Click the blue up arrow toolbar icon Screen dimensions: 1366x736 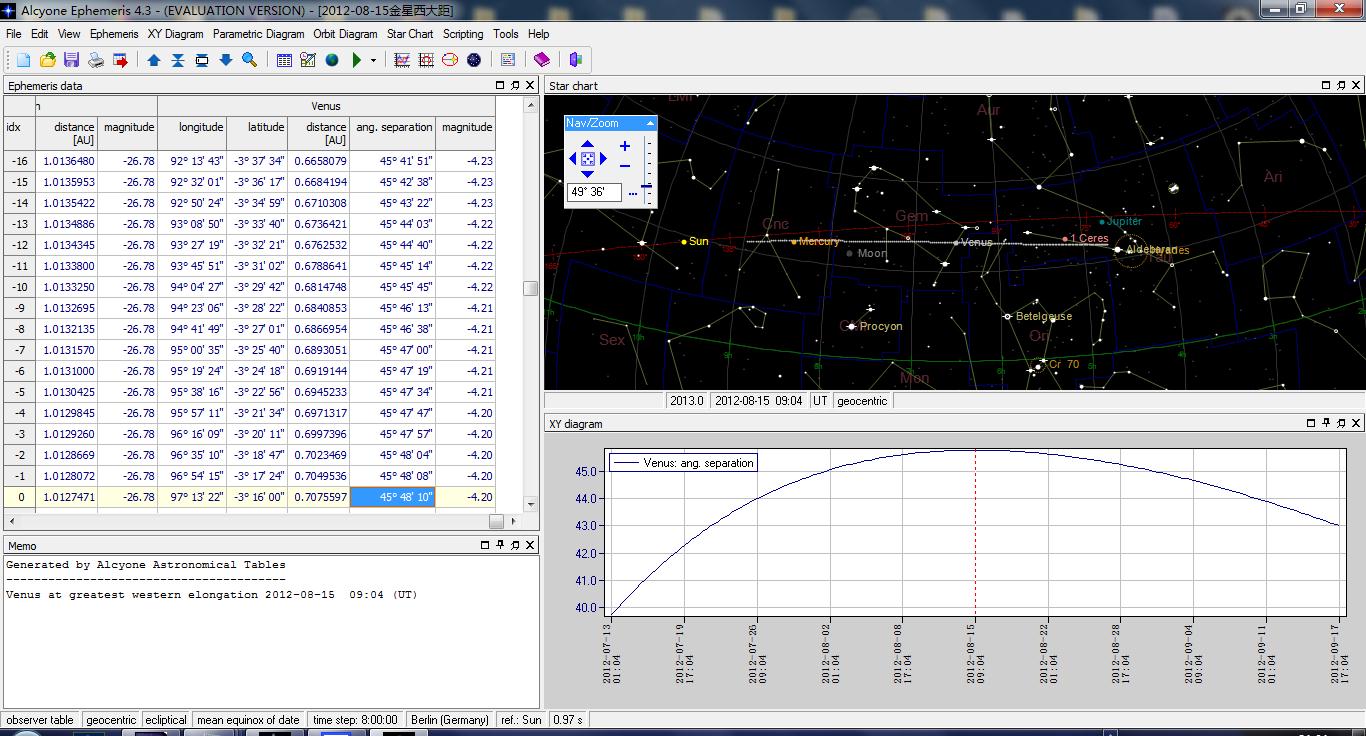(154, 60)
